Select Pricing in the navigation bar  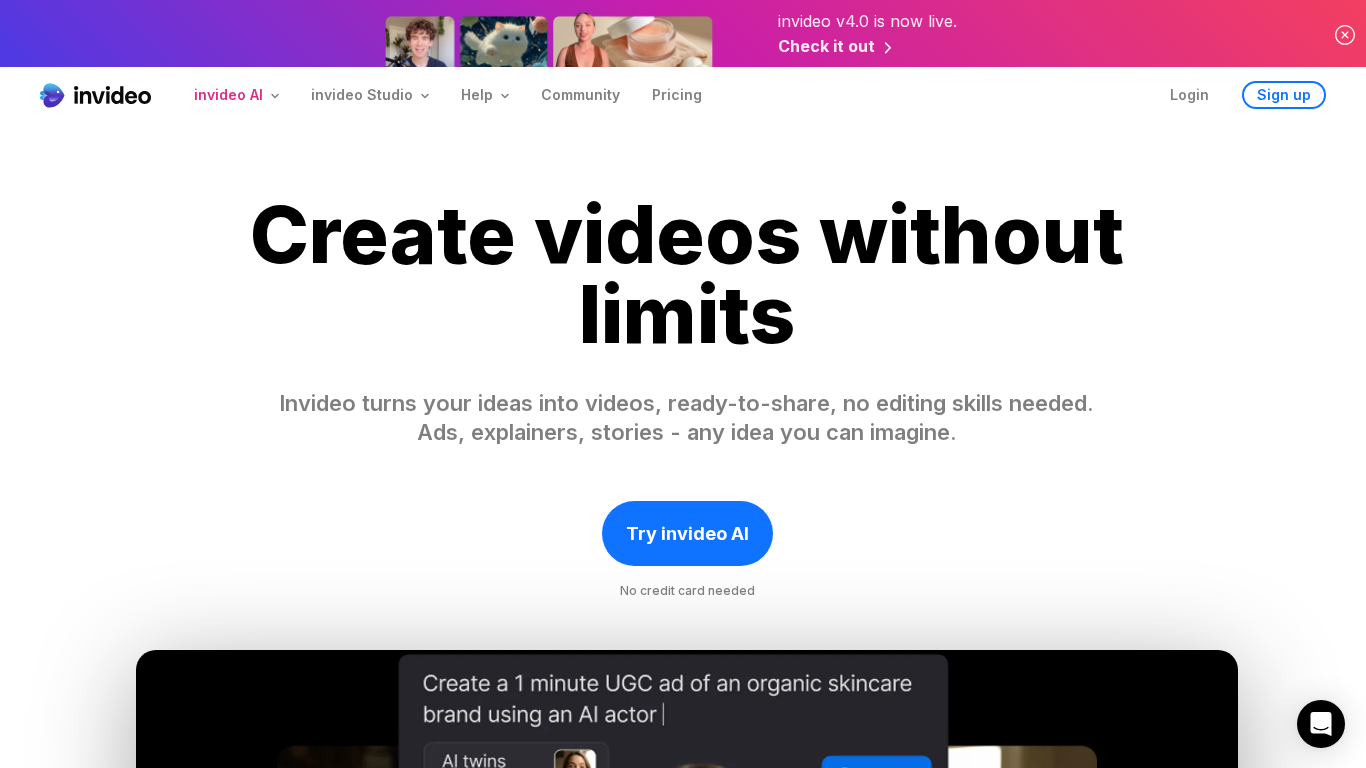677,95
